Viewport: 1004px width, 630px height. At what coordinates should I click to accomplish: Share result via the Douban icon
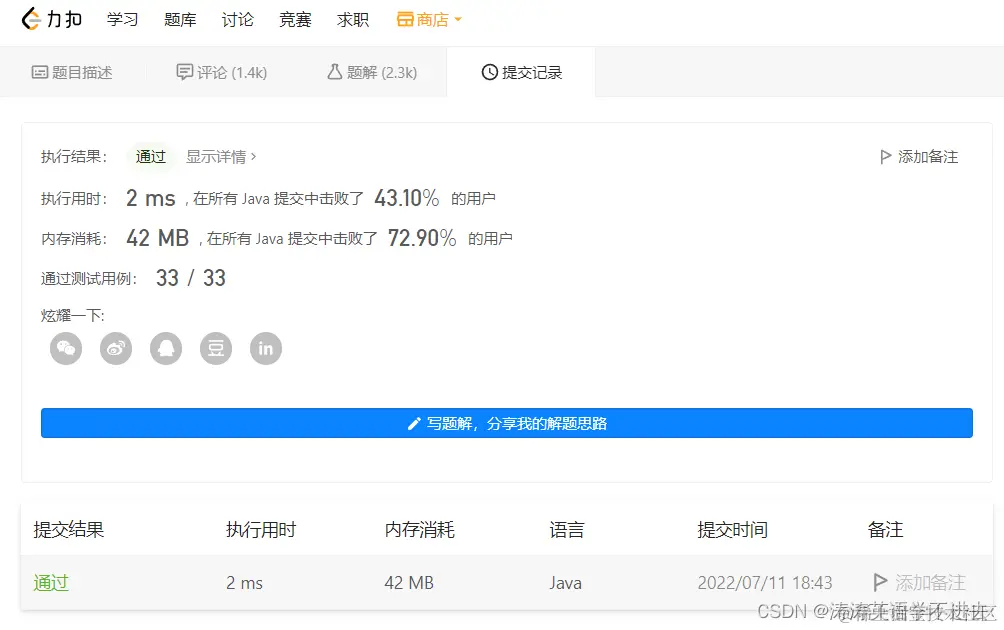pyautogui.click(x=216, y=348)
